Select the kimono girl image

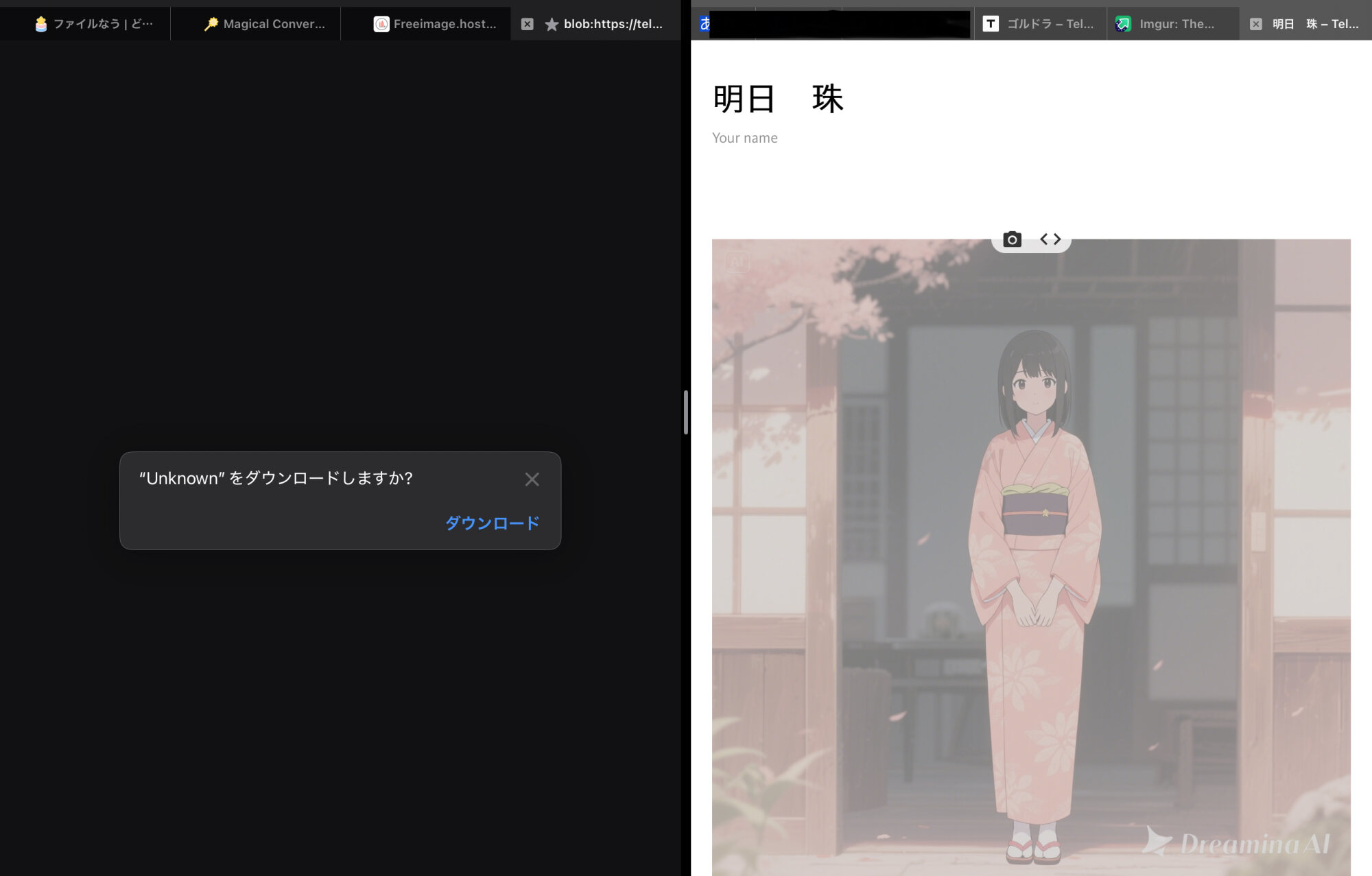[1031, 557]
